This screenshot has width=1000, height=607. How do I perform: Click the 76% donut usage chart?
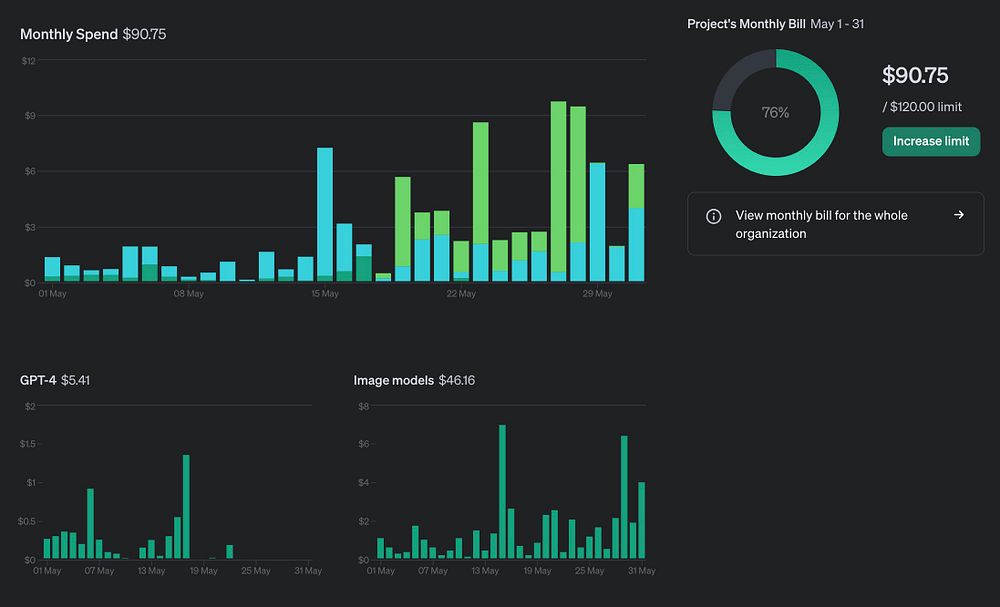coord(776,112)
